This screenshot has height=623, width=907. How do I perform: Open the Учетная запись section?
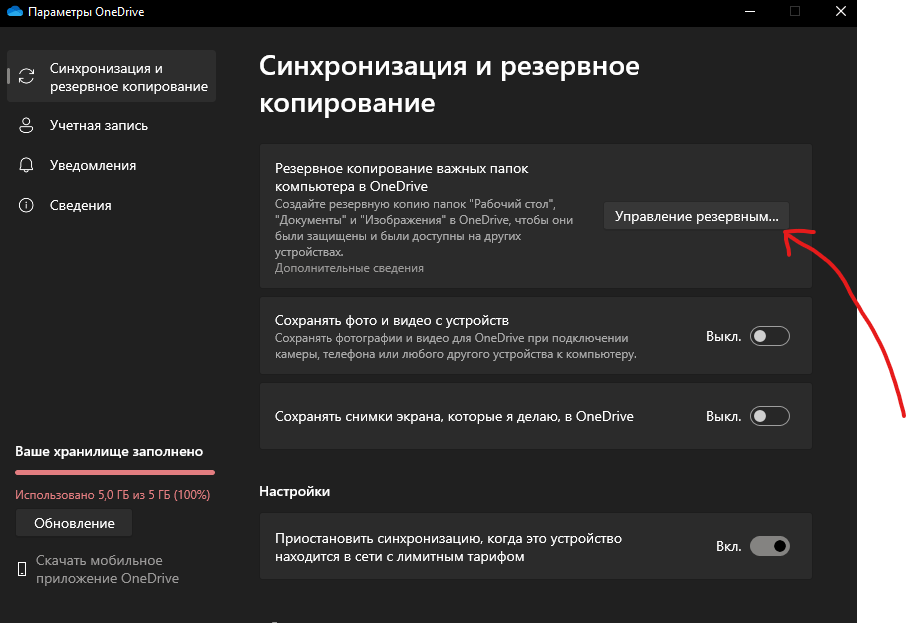pos(112,126)
